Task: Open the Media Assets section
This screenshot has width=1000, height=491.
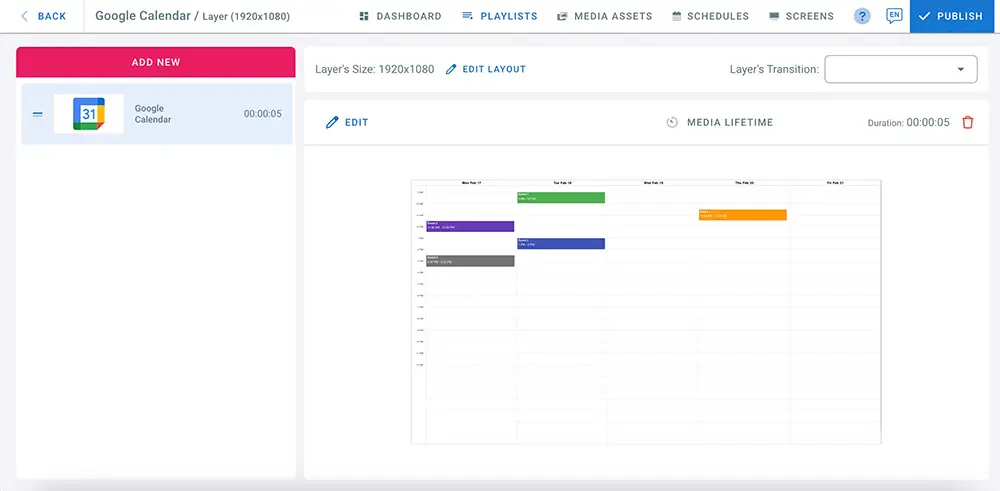Action: [x=605, y=16]
